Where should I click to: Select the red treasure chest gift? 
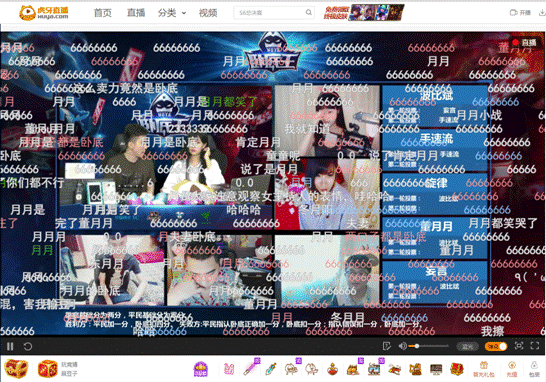tap(457, 369)
